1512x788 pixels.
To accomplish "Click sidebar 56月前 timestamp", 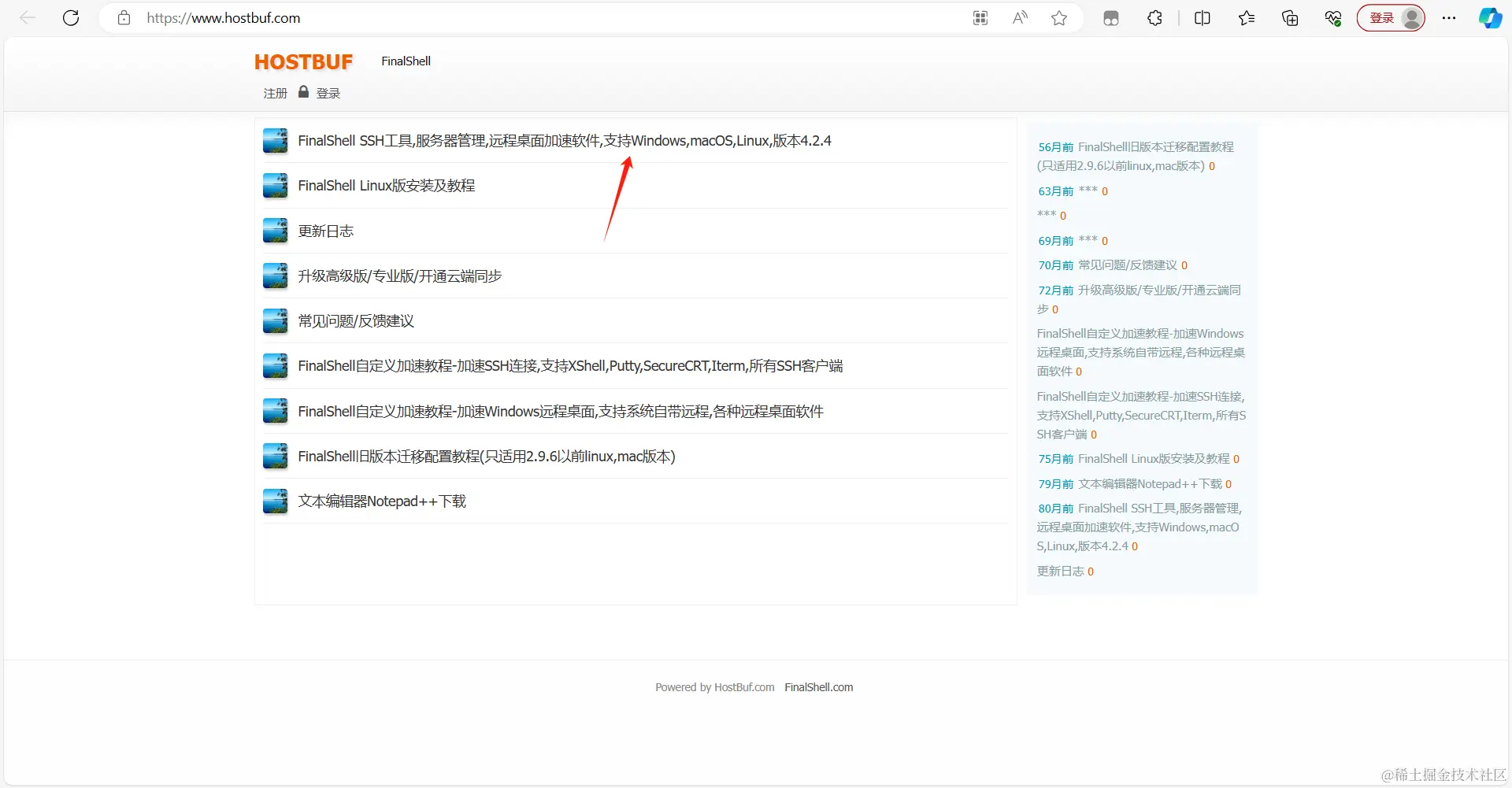I will (x=1055, y=147).
